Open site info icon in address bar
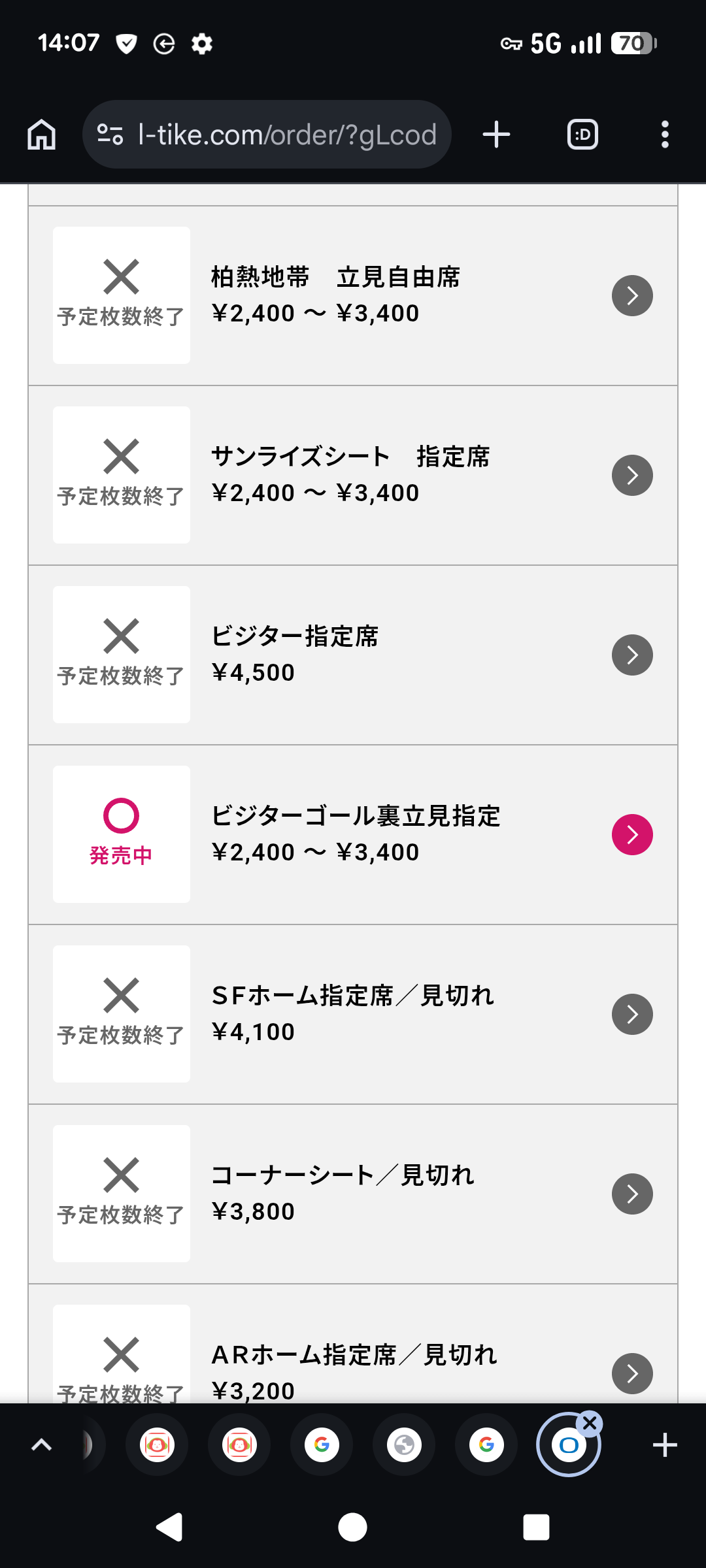 pyautogui.click(x=110, y=135)
